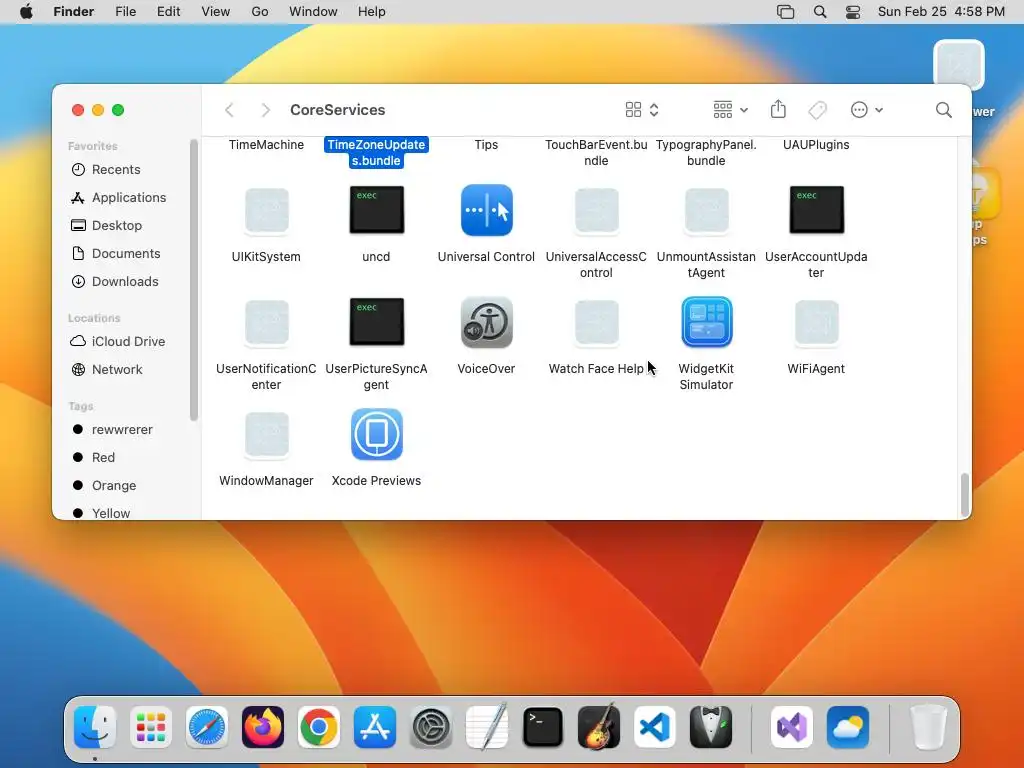This screenshot has height=768, width=1024.
Task: Click the TouchBarEvent.bundle label
Action: point(596,152)
